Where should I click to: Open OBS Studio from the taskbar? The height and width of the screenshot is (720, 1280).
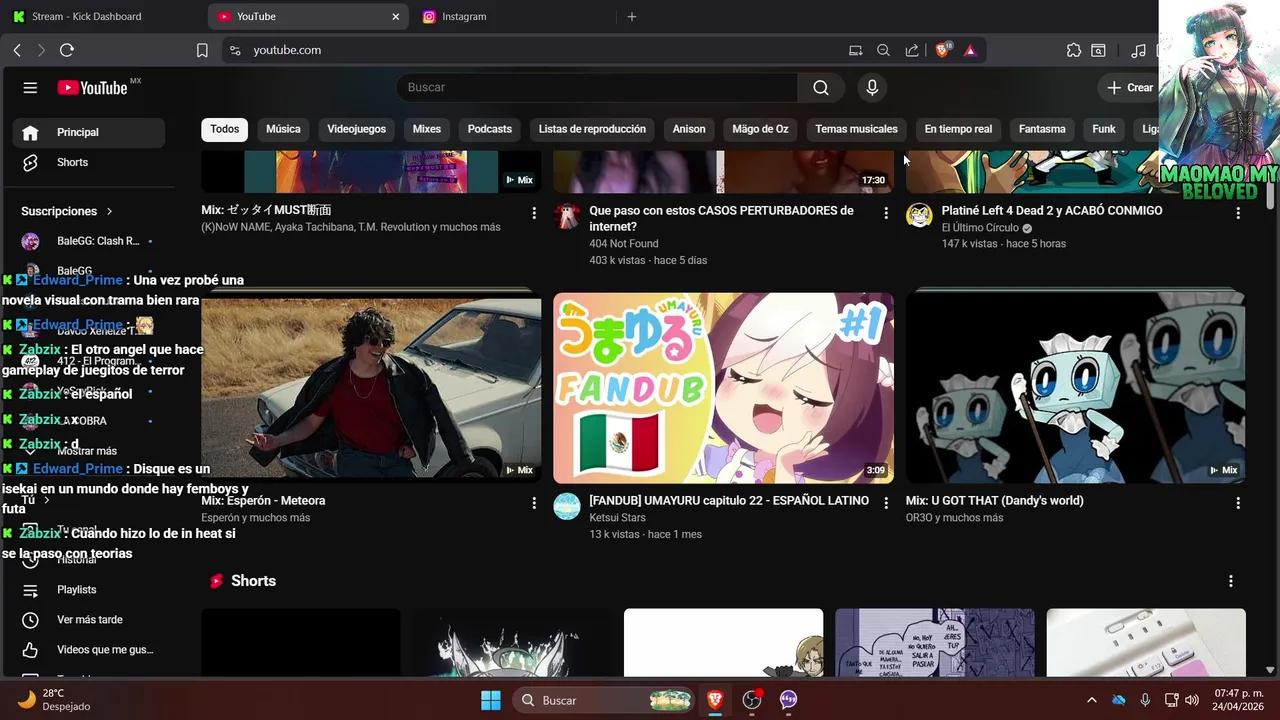752,700
